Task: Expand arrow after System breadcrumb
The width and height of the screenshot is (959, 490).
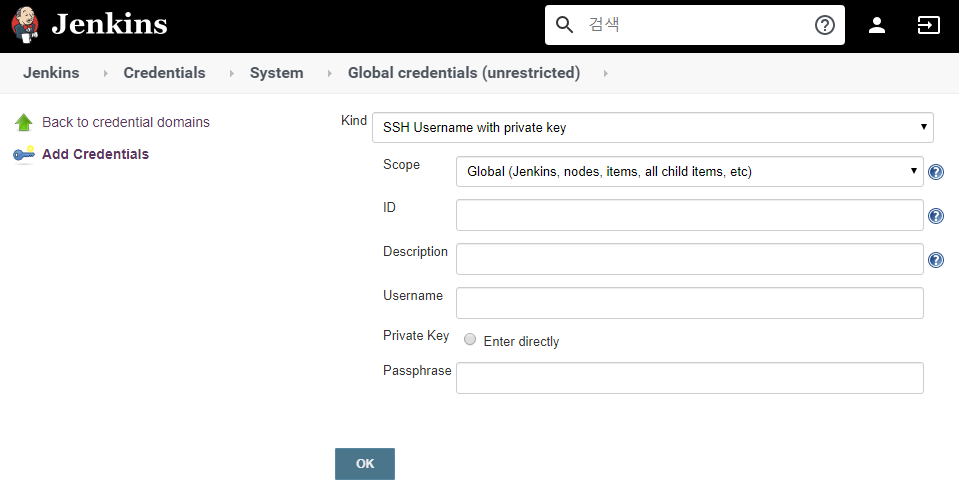Action: [330, 73]
